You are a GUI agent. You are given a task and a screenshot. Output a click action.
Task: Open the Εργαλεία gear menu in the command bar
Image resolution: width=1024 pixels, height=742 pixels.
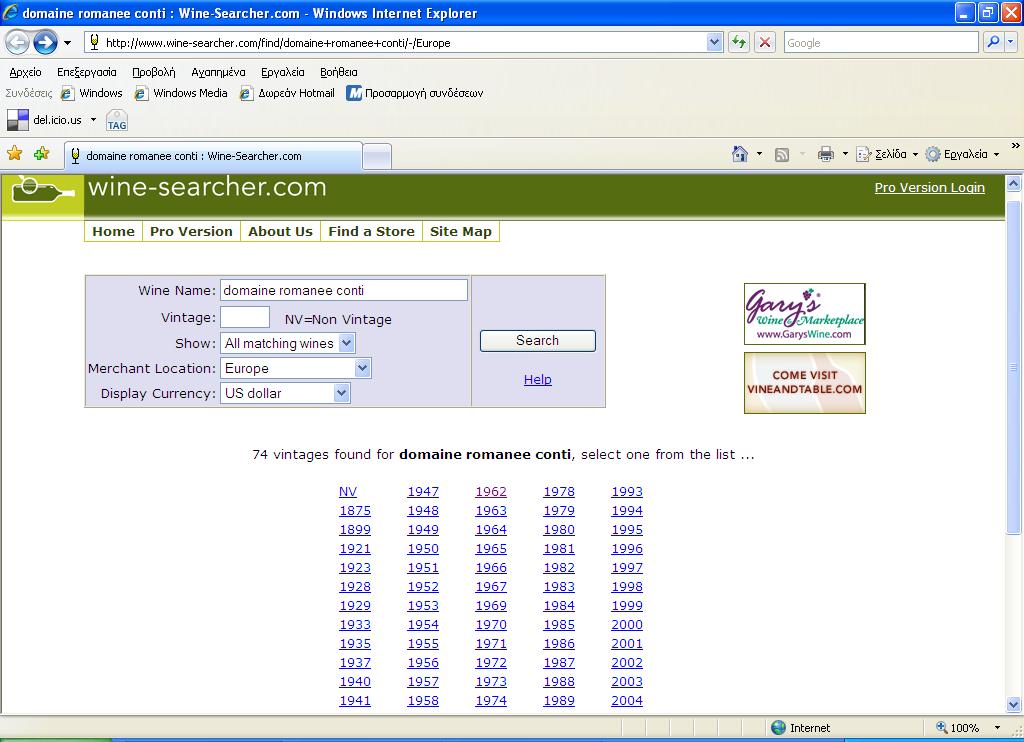[963, 154]
